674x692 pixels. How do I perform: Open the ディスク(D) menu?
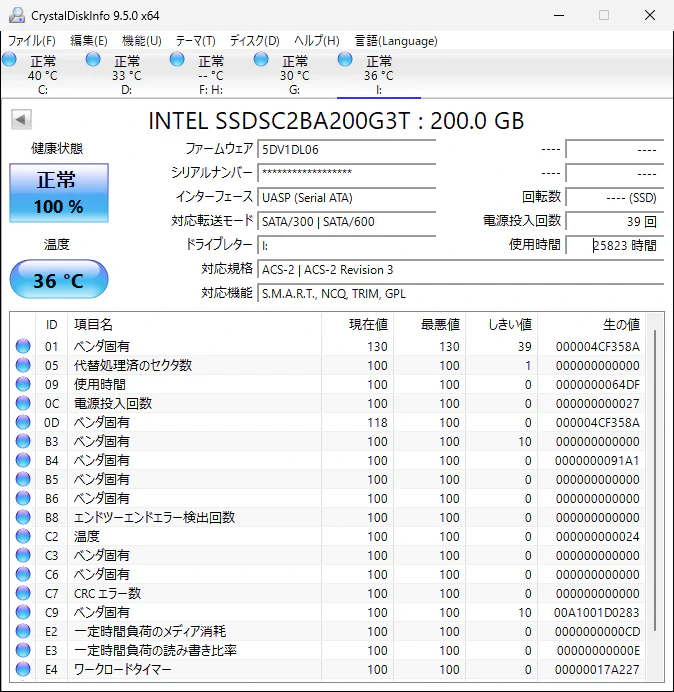click(x=255, y=41)
